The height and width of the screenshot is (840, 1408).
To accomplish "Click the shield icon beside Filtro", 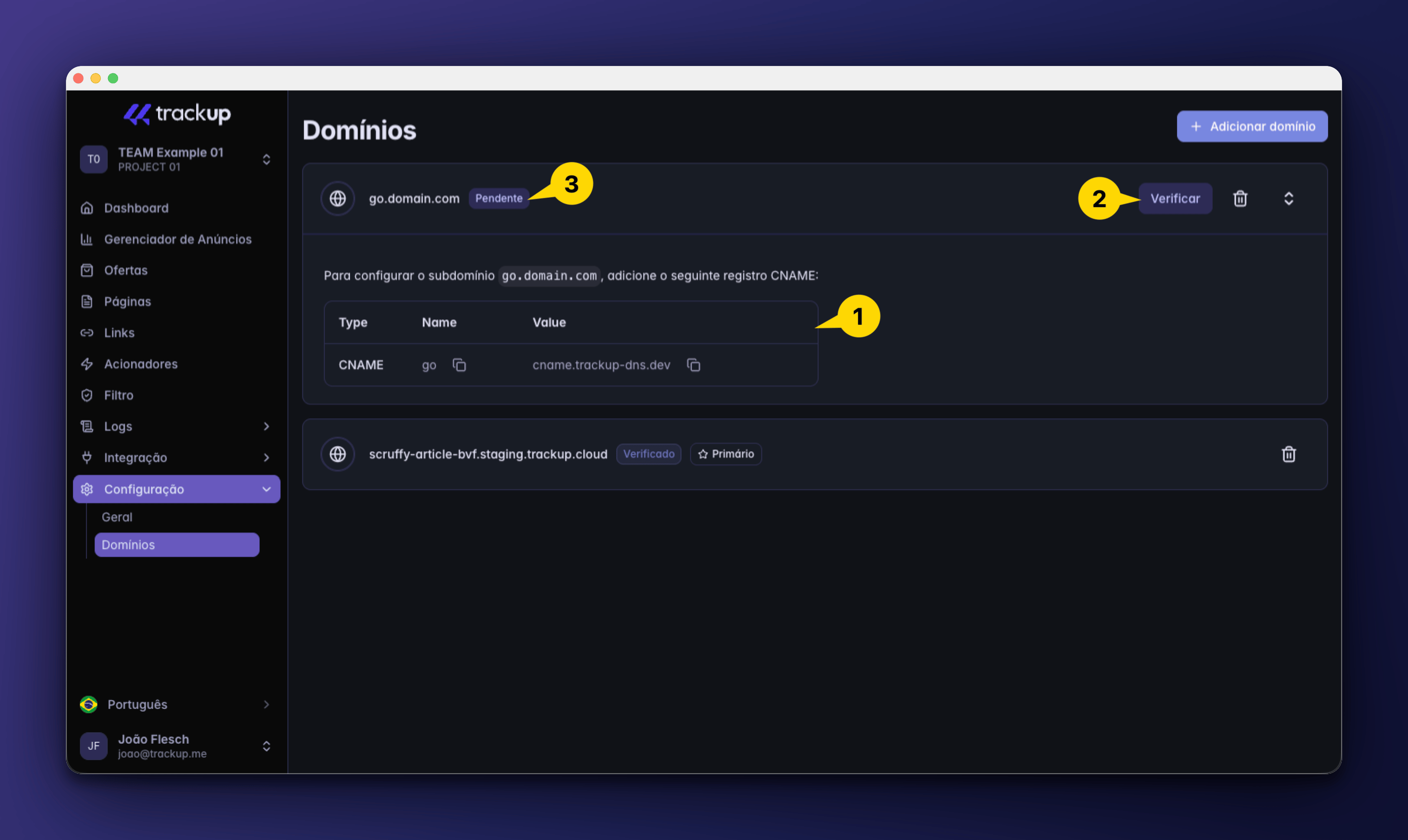I will point(87,394).
